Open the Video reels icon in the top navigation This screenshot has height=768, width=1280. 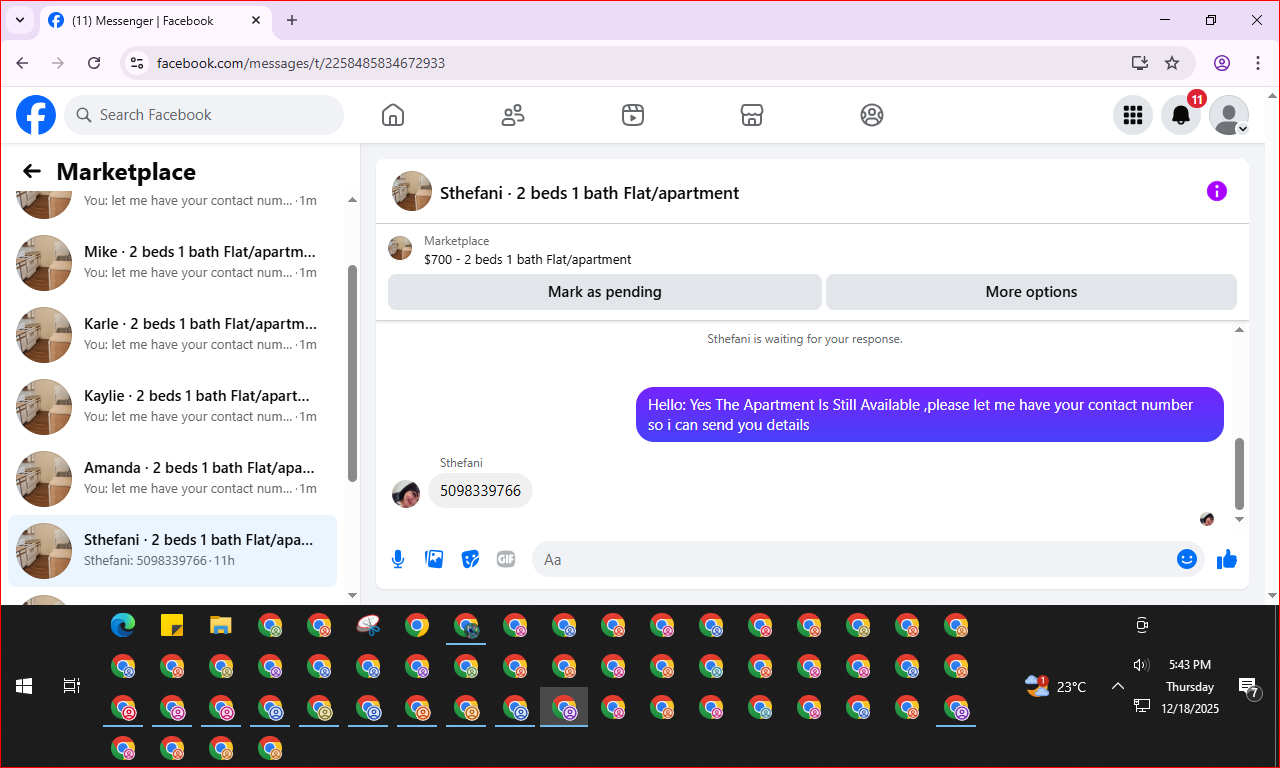[x=632, y=115]
